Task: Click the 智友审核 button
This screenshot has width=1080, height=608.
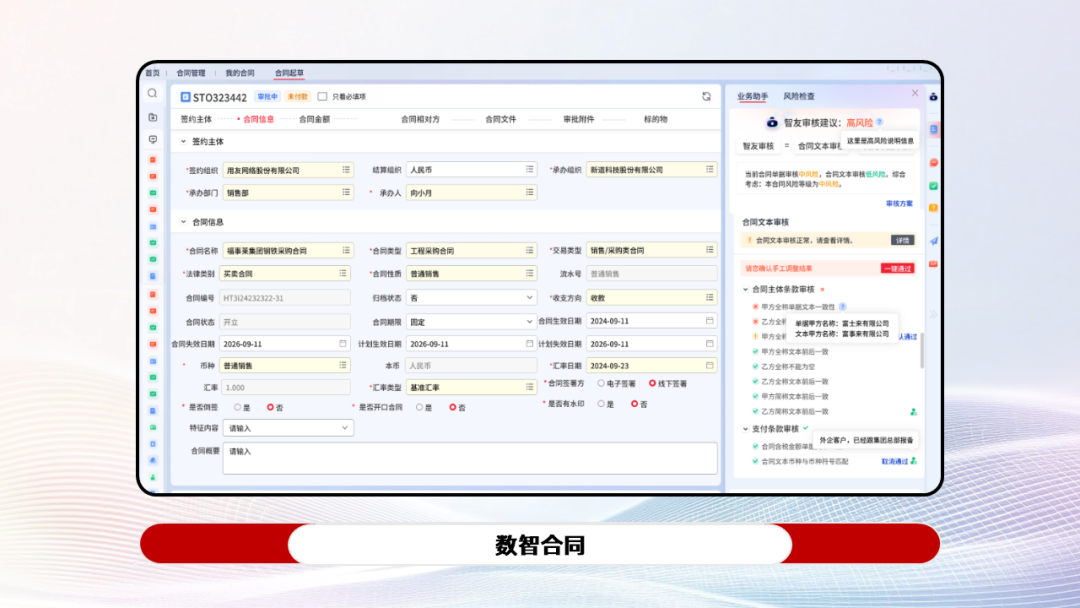Action: click(x=758, y=146)
